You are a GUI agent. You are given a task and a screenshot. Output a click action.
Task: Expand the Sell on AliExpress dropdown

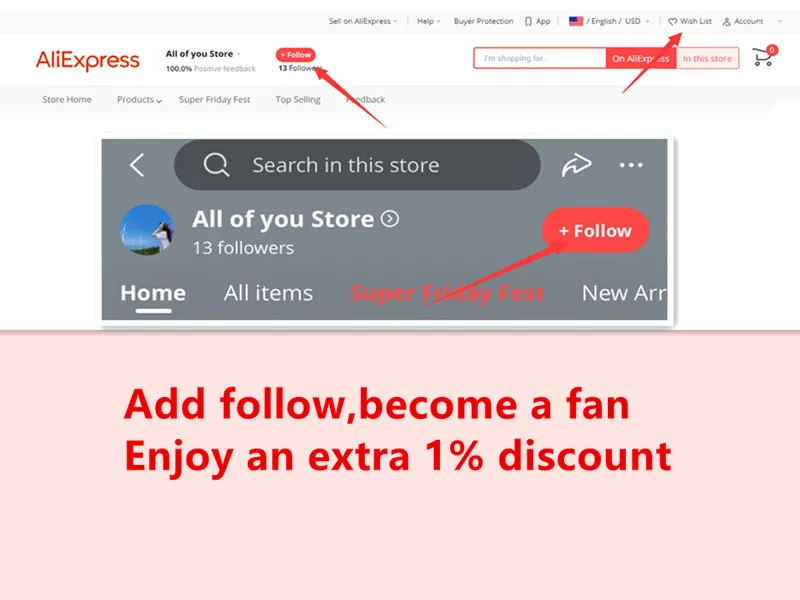[x=363, y=21]
